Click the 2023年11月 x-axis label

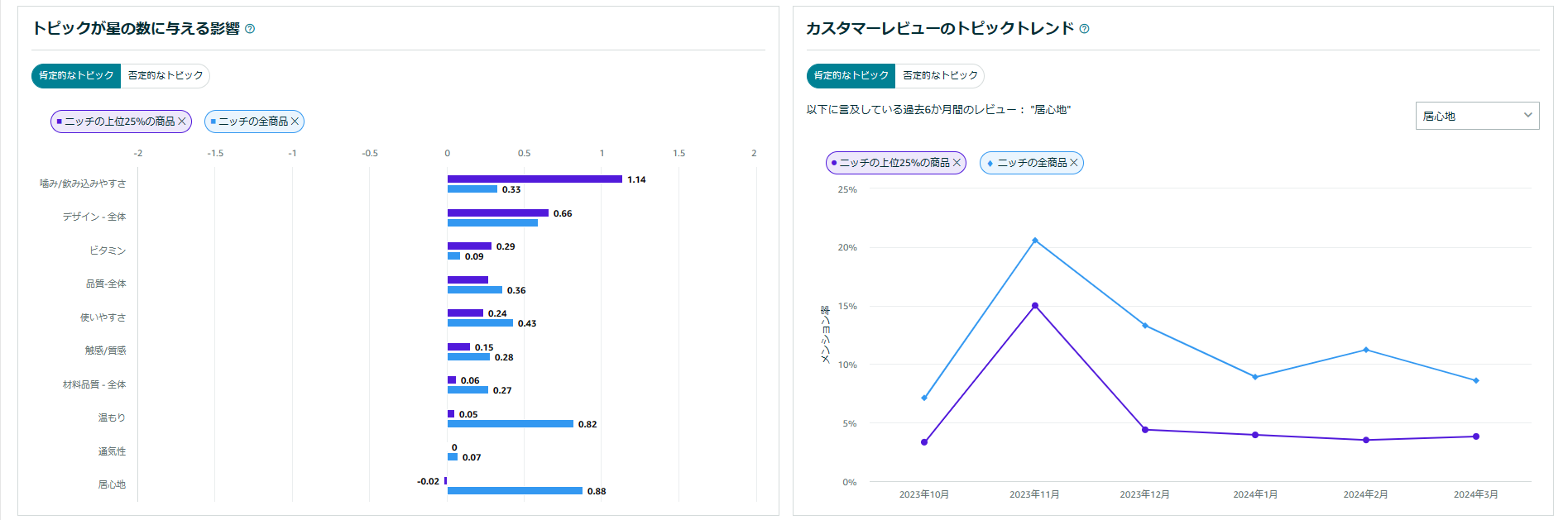pos(1034,494)
